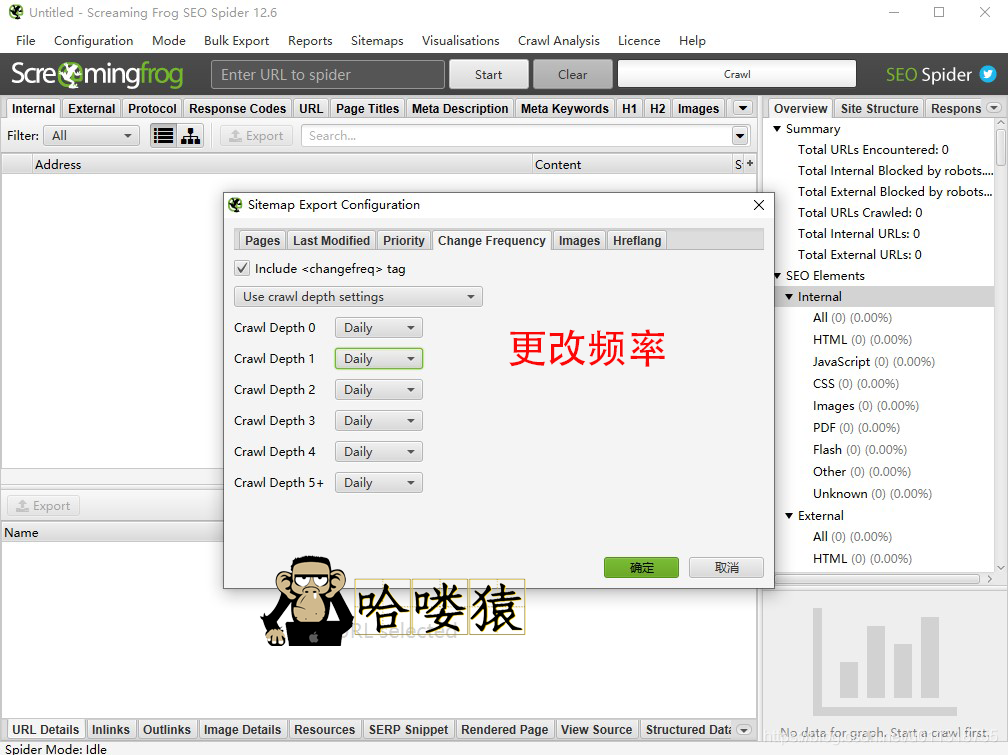Screen dimensions: 1008x755
Task: Open Crawl Depth 0 frequency dropdown
Action: [379, 328]
